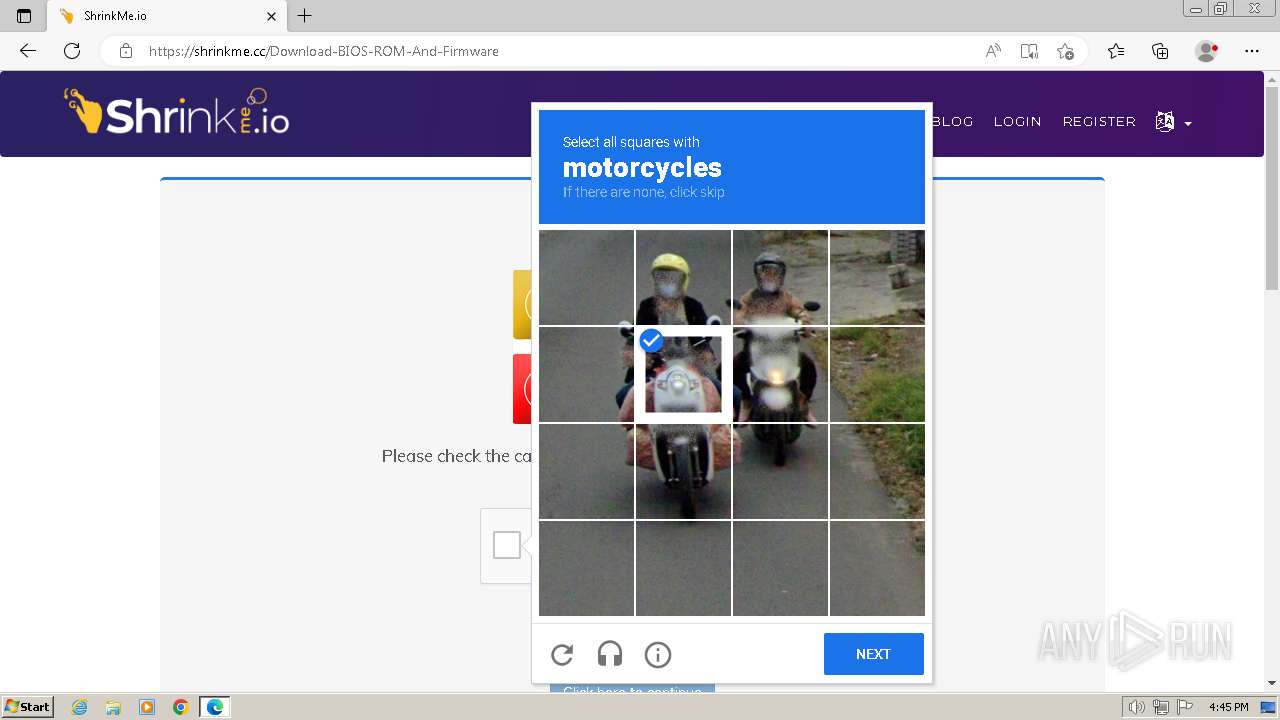Show the clock reading 4:45 PM
This screenshot has height=720, width=1280.
(1228, 707)
